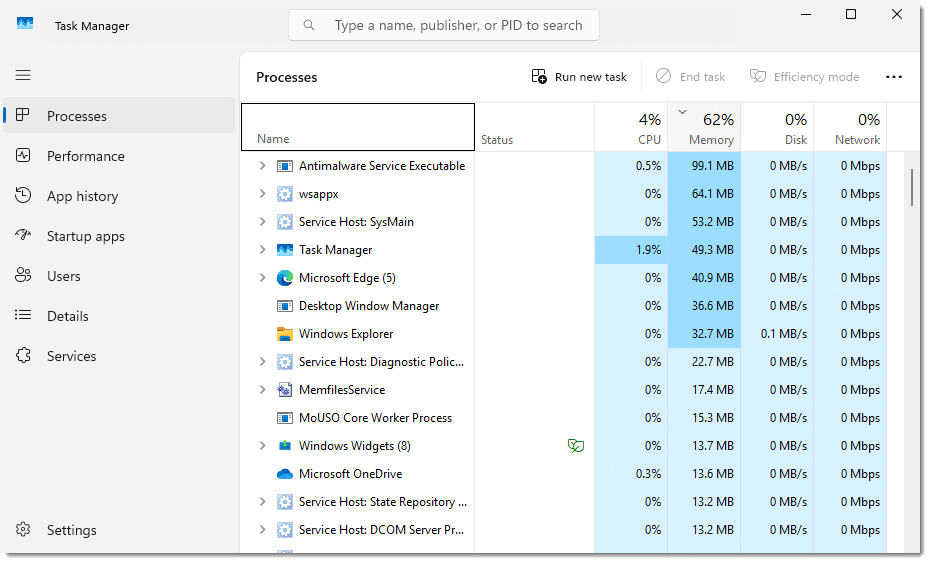This screenshot has width=930, height=563.
Task: Expand the MemfilesService row
Action: point(262,389)
